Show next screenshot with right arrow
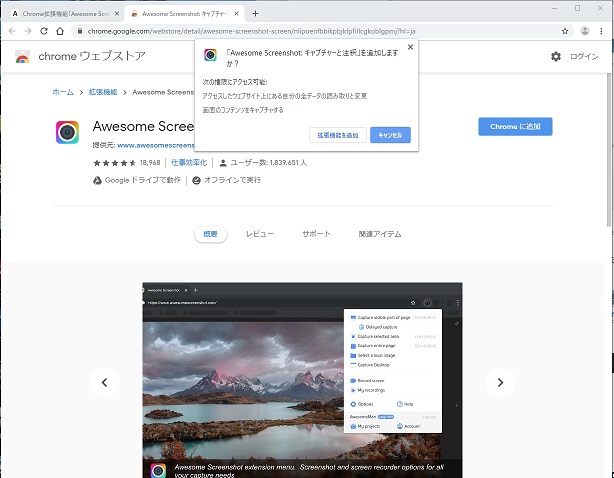Image resolution: width=614 pixels, height=478 pixels. click(x=500, y=382)
